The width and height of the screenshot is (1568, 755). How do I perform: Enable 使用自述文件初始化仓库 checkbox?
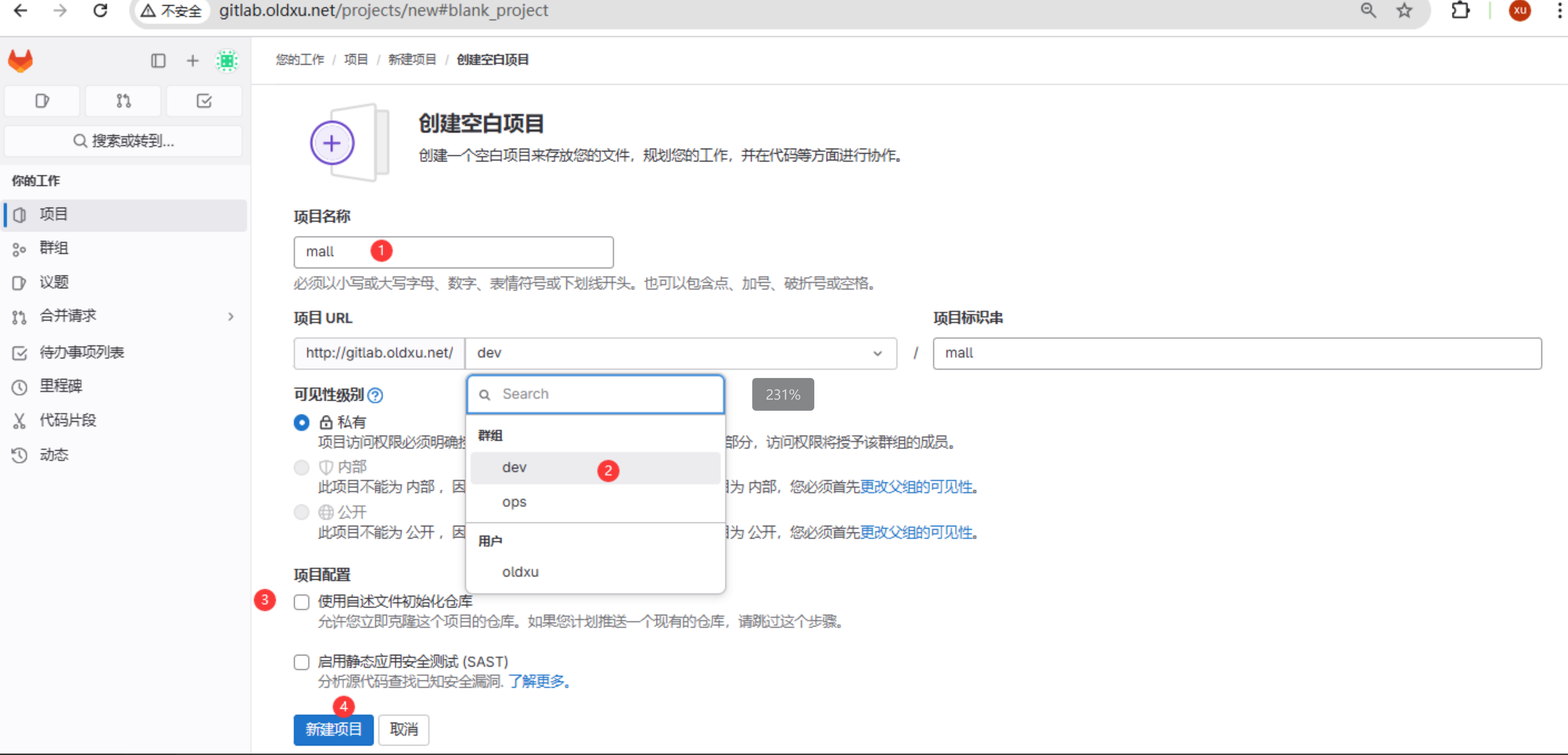pyautogui.click(x=301, y=601)
